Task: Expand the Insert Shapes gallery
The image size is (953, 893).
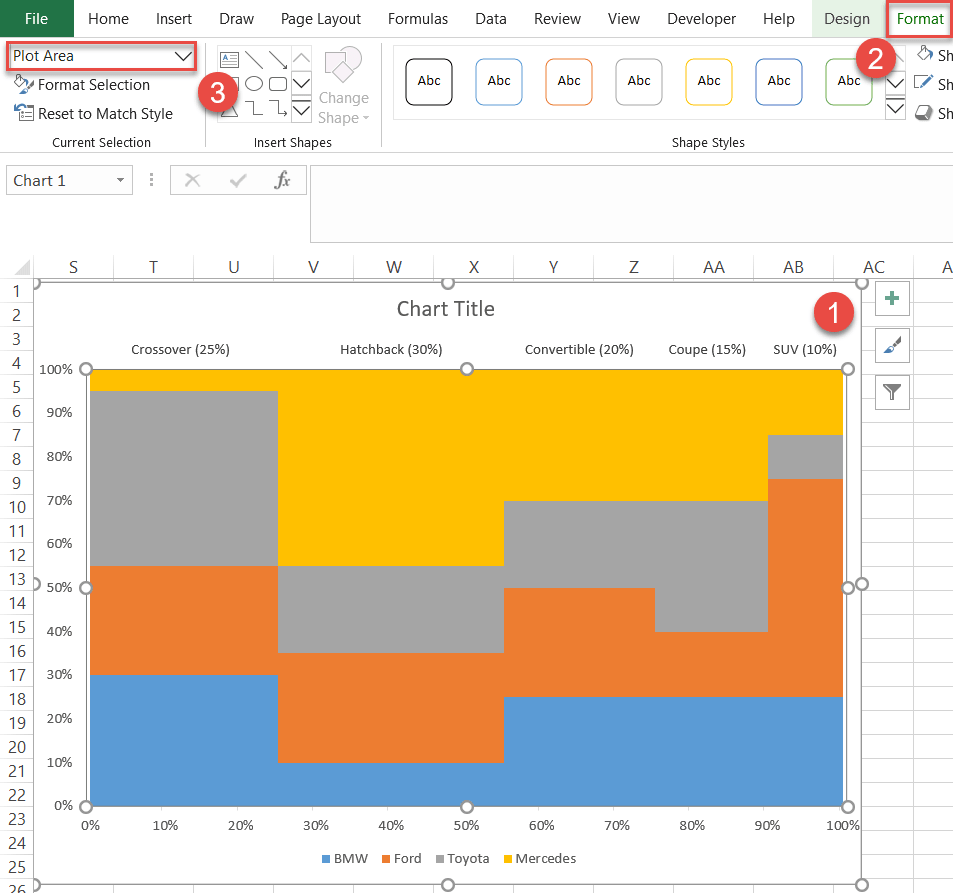Action: pos(301,109)
